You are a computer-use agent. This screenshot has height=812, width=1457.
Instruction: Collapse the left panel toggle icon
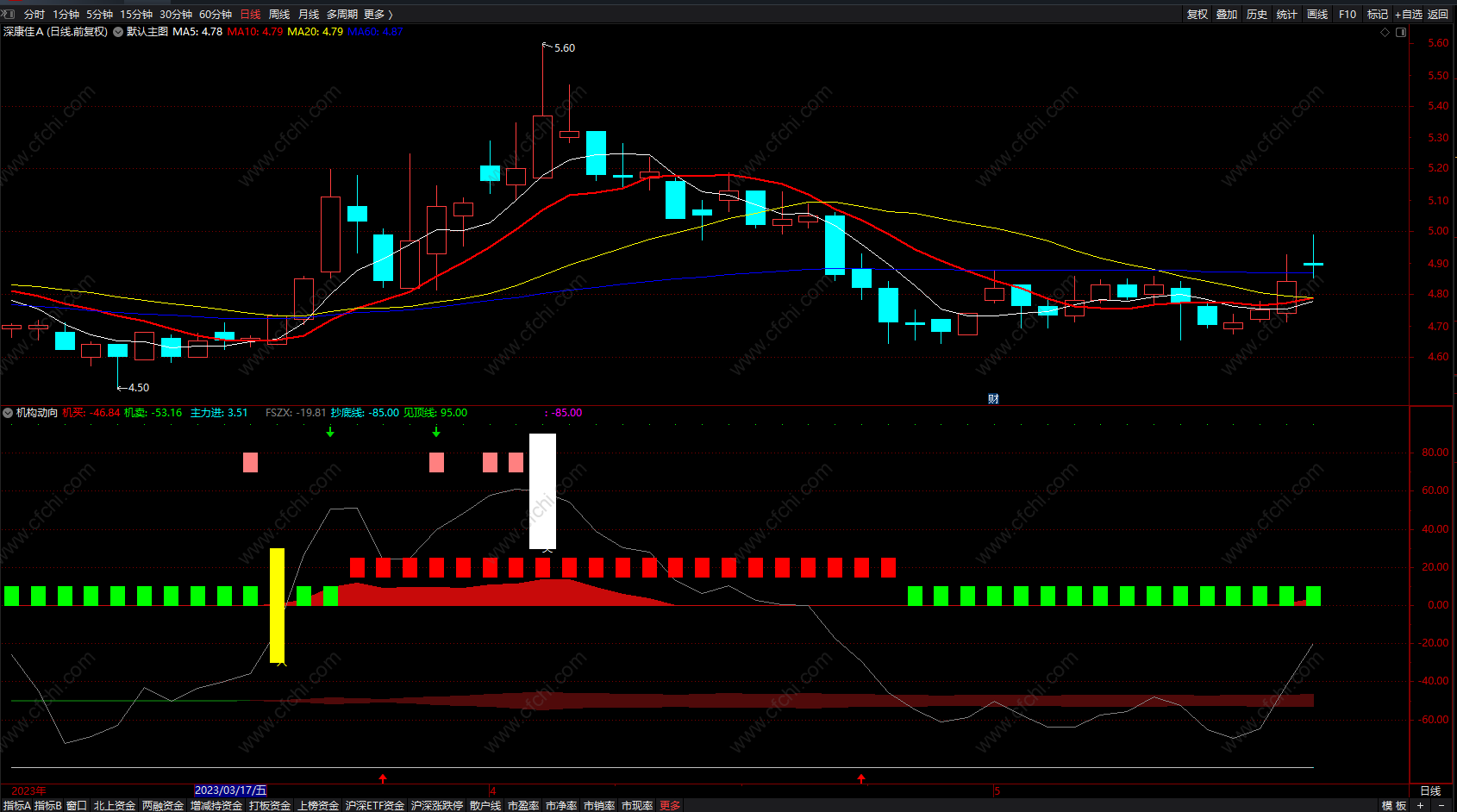point(8,14)
